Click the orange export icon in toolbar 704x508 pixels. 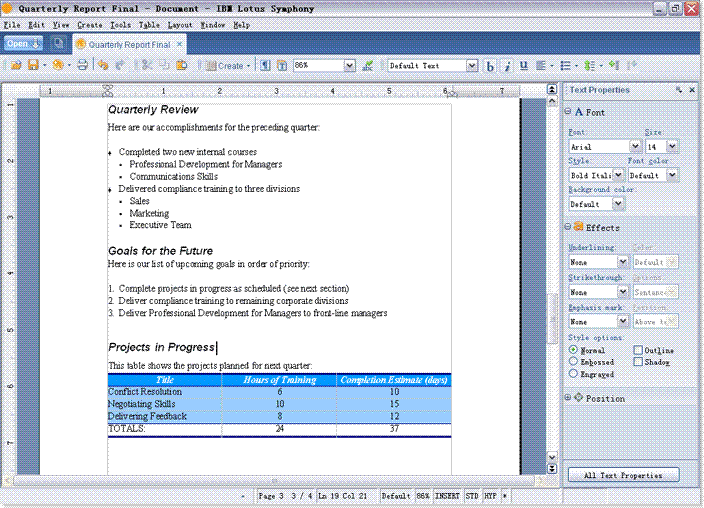(57, 65)
